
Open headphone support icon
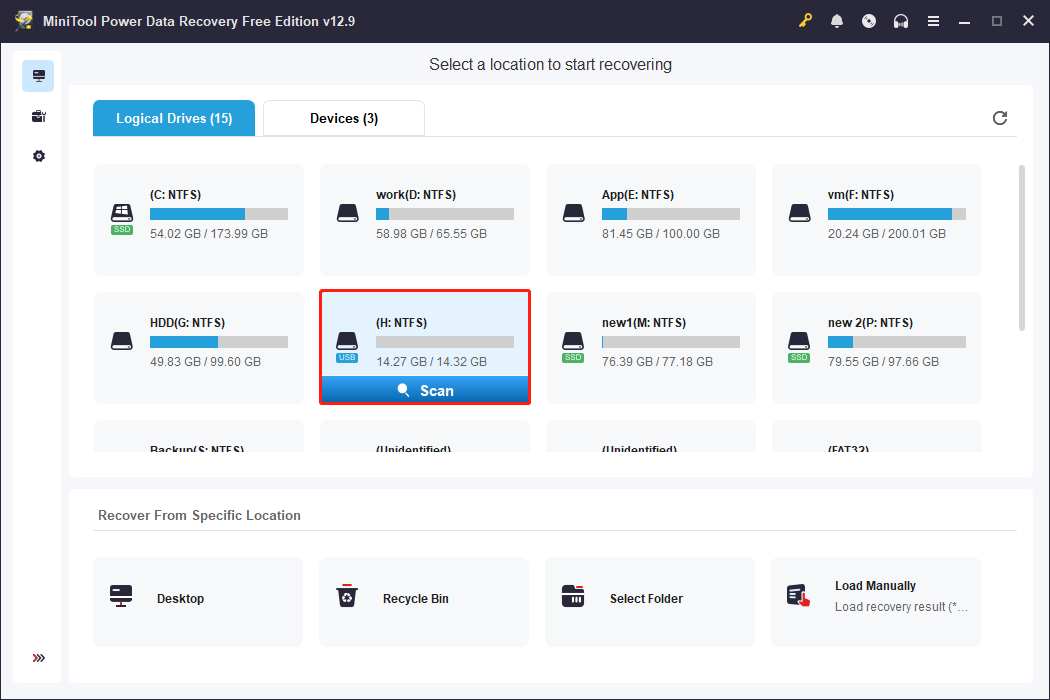point(901,21)
